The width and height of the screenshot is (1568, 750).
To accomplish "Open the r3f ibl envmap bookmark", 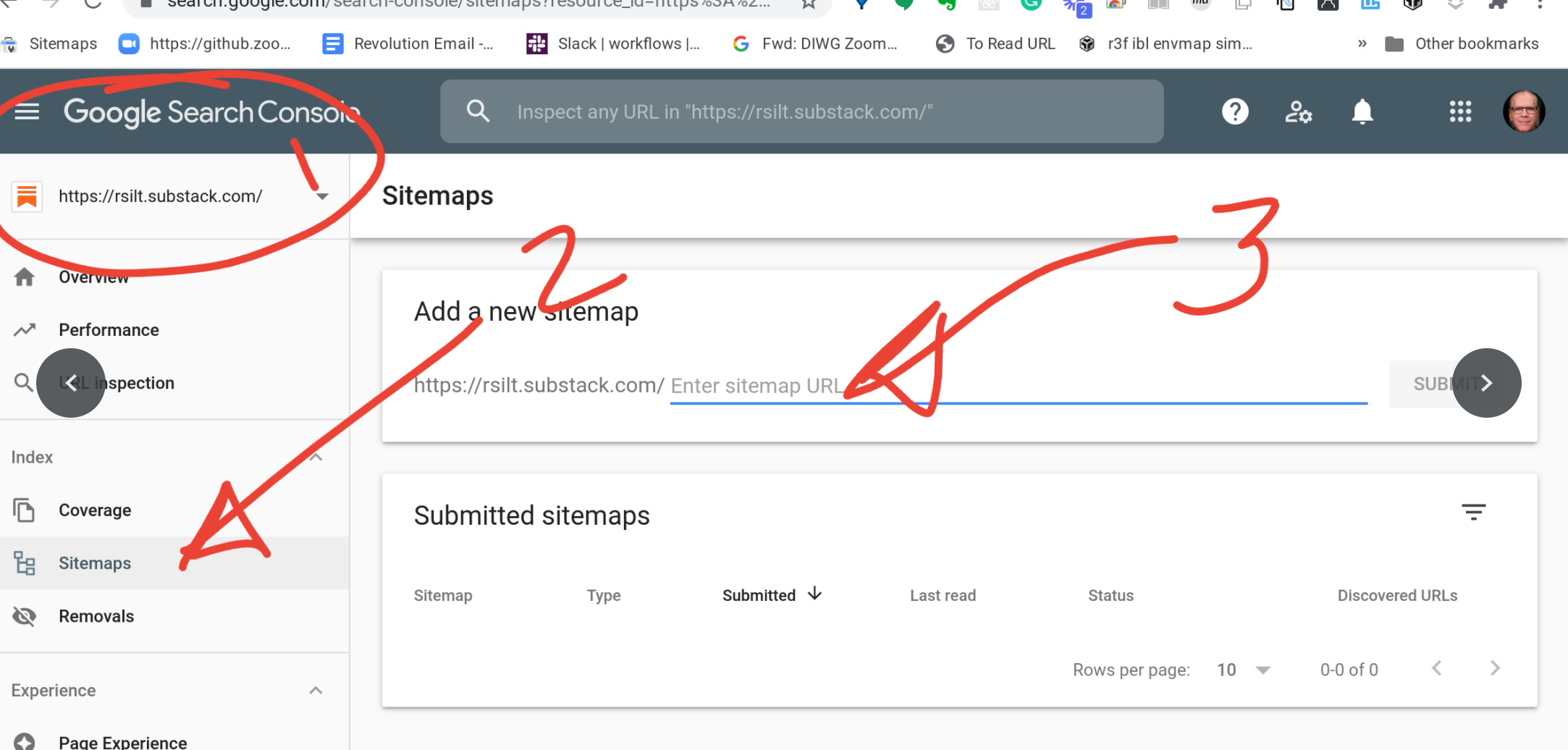I will [1166, 43].
